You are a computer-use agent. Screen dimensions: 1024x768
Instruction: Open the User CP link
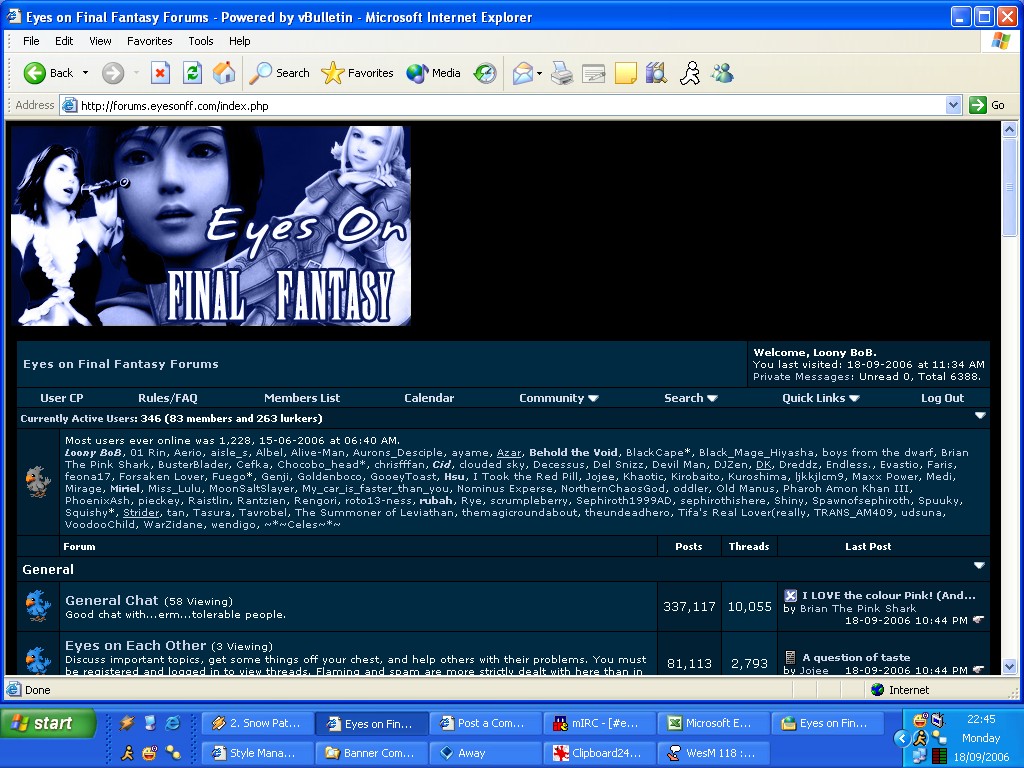click(x=61, y=398)
